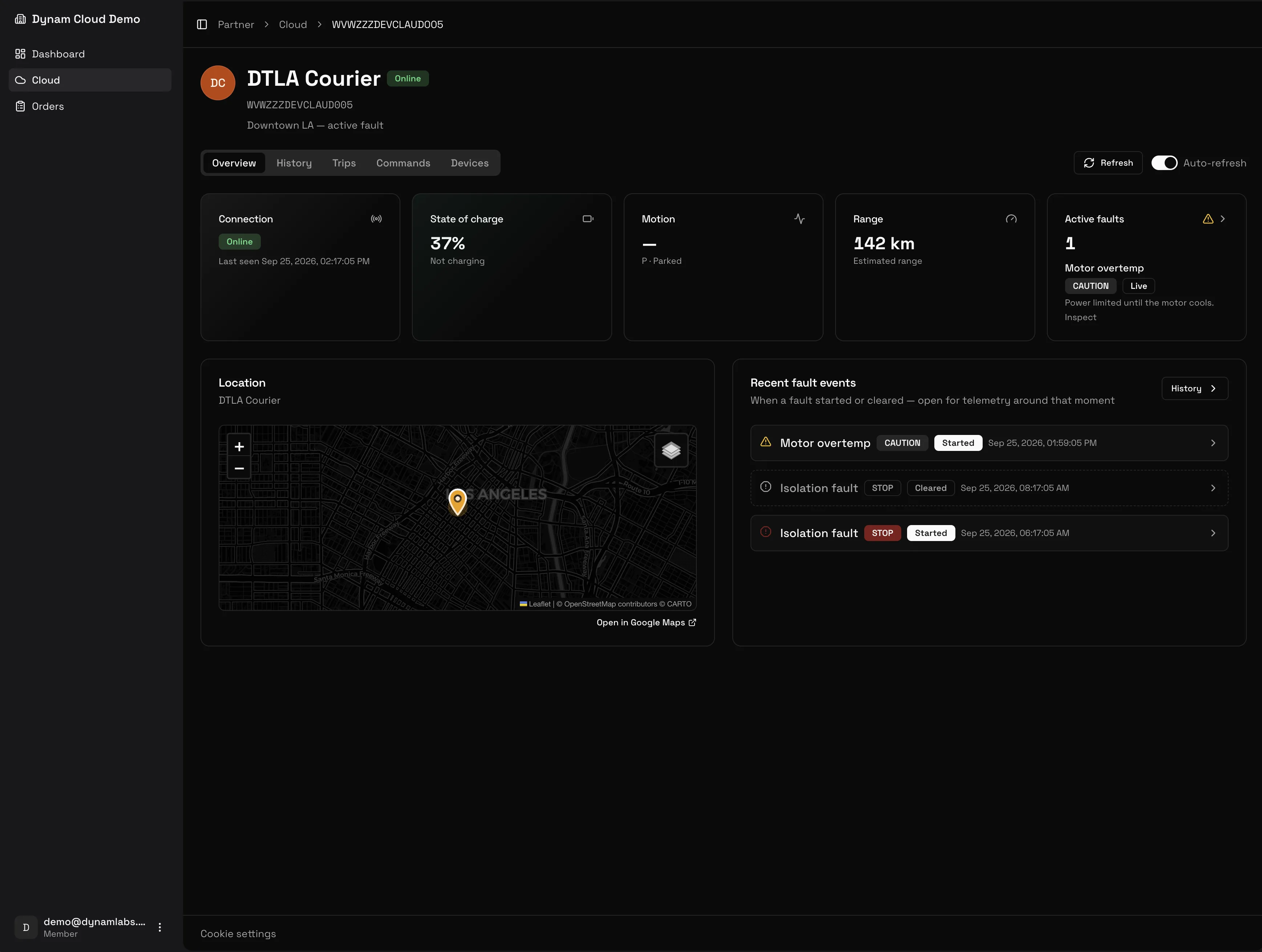1262x952 pixels.
Task: Click the Motor overtemp fault title in Active faults
Action: 1104,268
